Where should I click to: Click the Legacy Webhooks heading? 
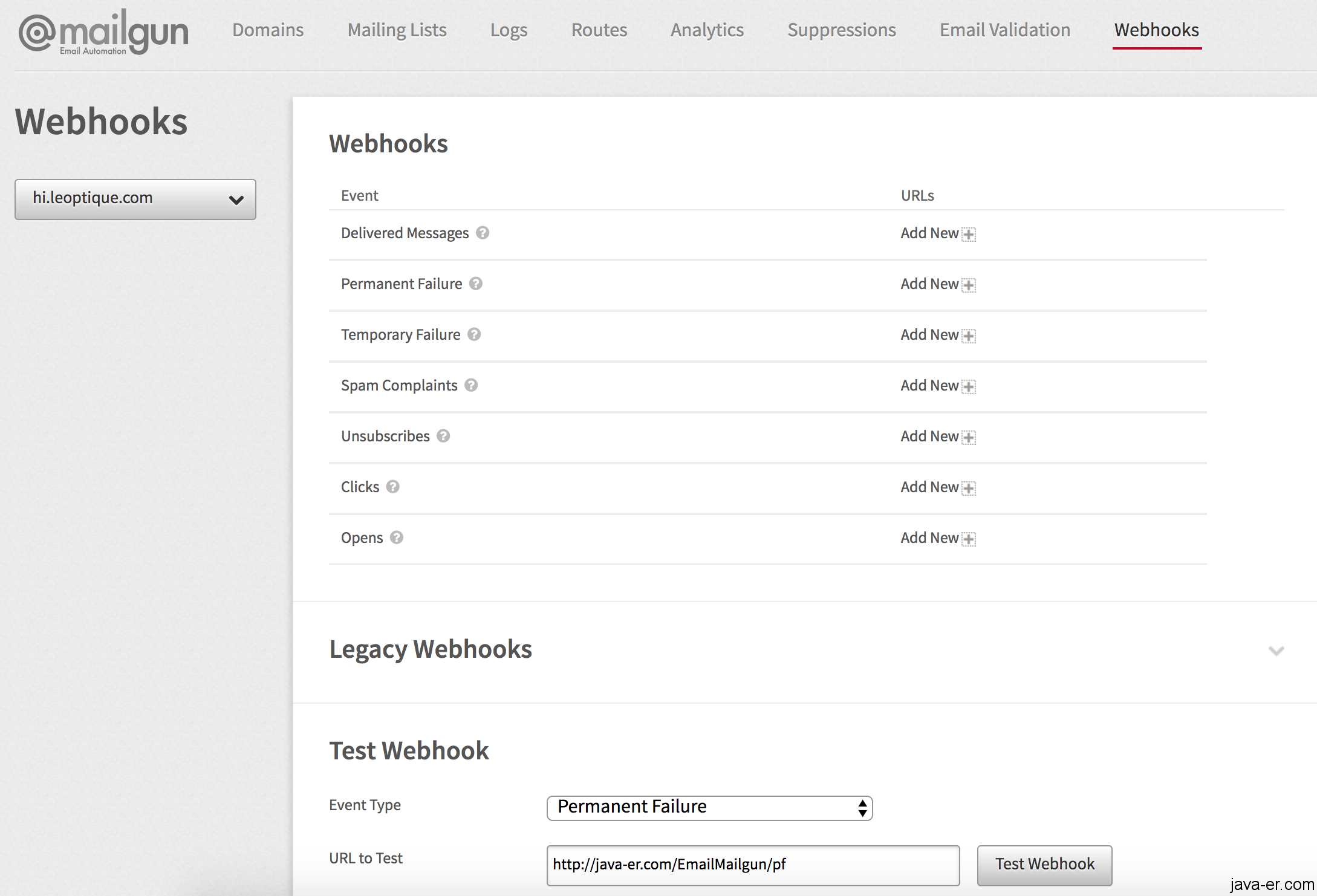tap(431, 649)
